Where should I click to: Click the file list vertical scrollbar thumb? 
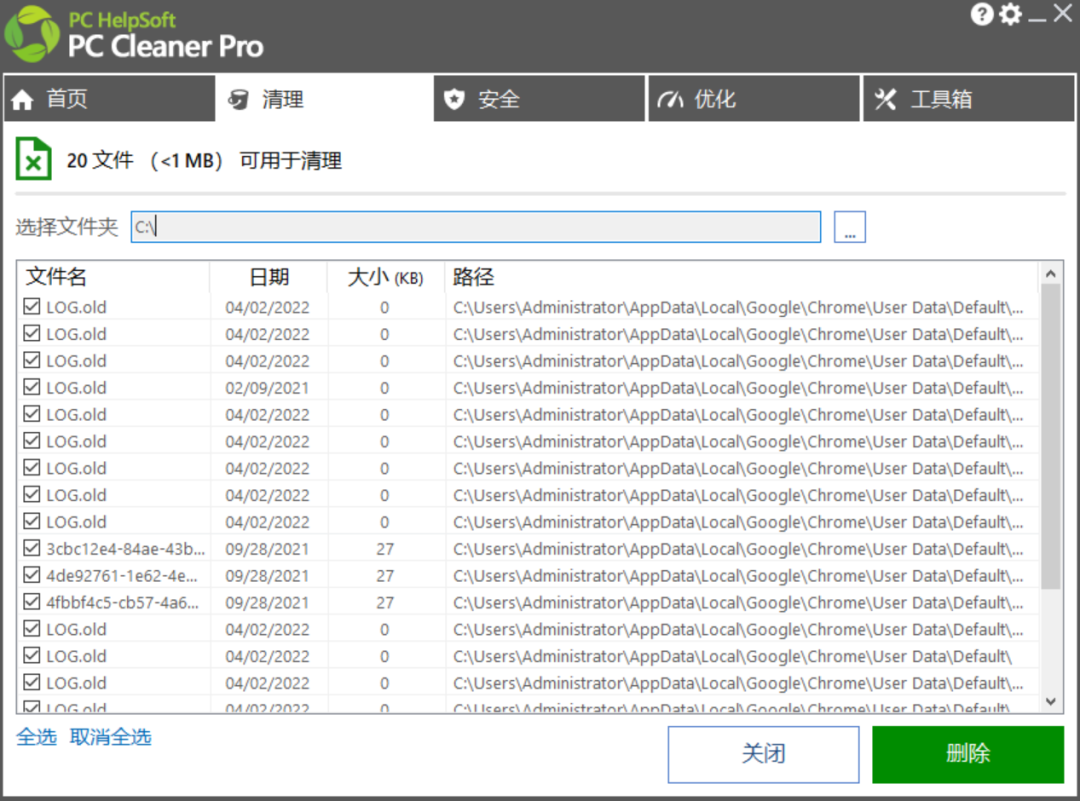pyautogui.click(x=1050, y=437)
